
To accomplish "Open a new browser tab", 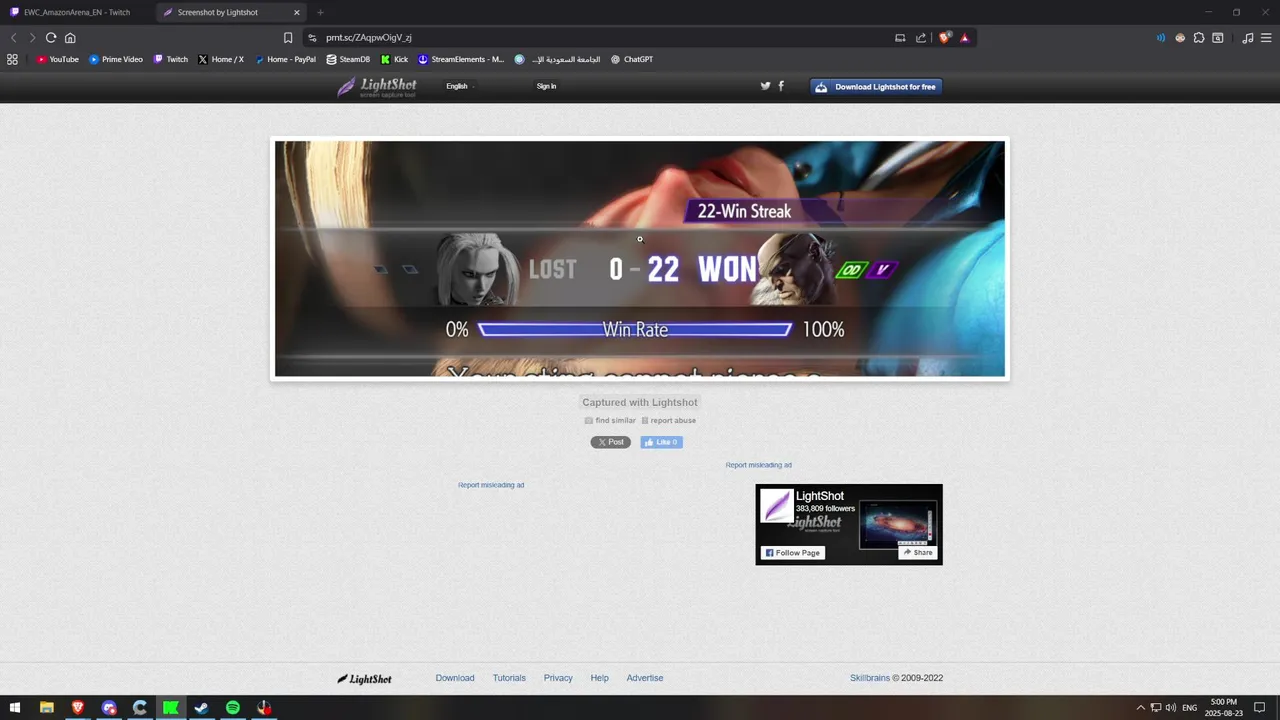I will tap(320, 12).
